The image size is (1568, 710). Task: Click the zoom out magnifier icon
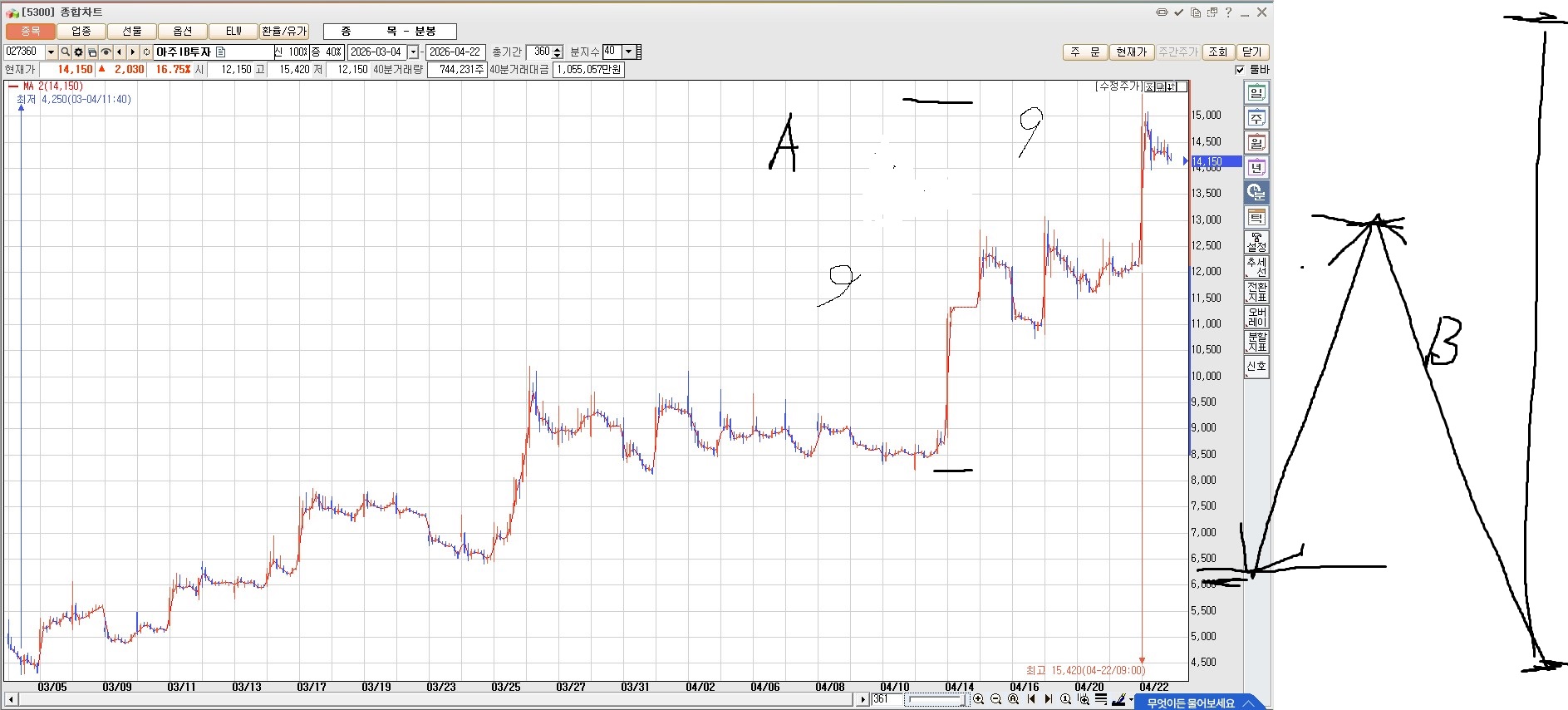pyautogui.click(x=996, y=700)
